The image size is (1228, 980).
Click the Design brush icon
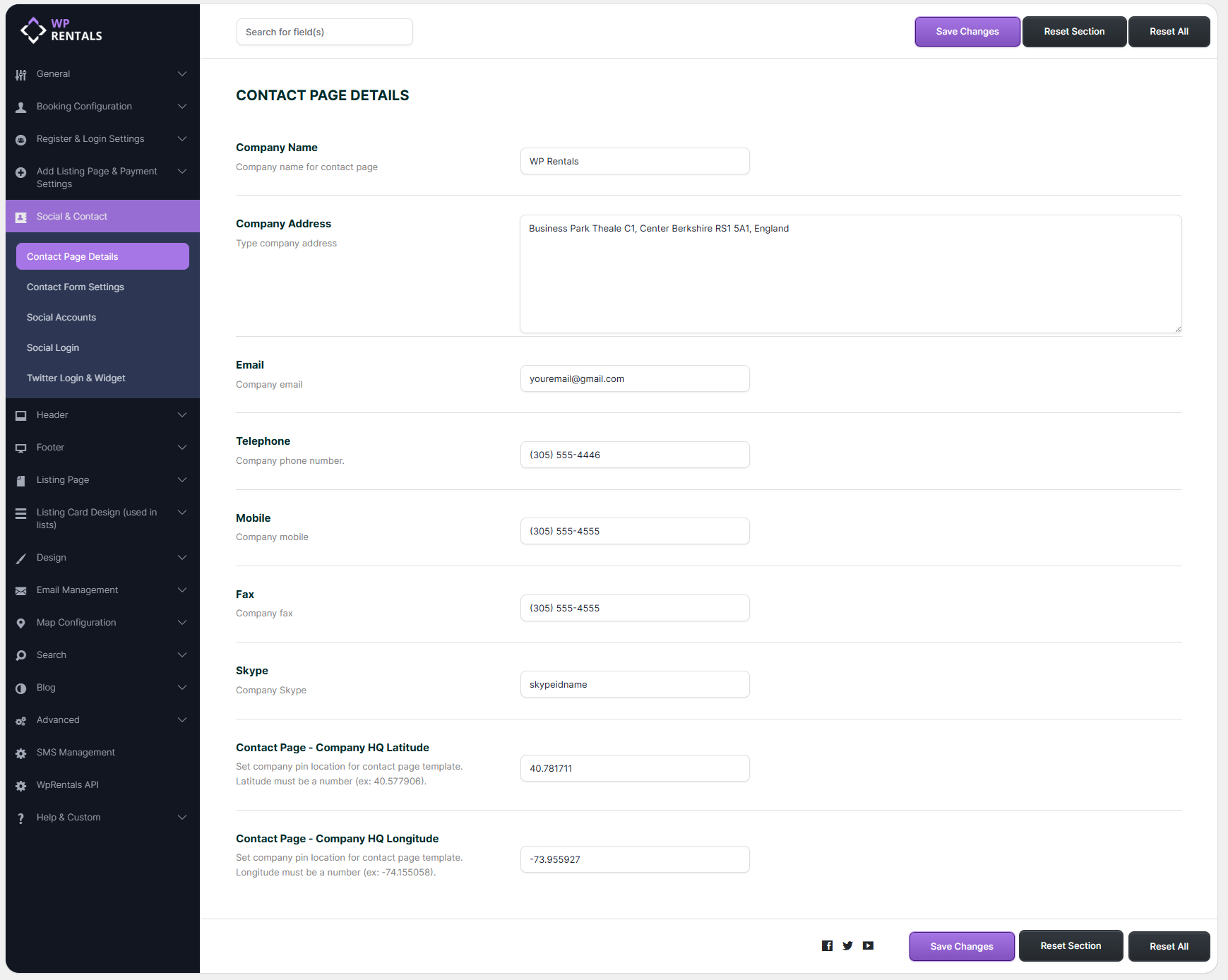(21, 558)
